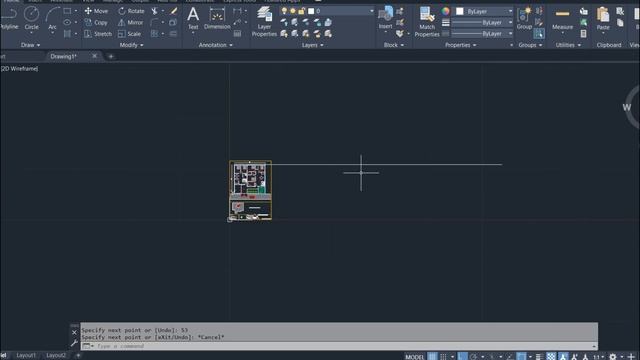Click Match Properties tool
The image size is (640, 360).
point(427,22)
